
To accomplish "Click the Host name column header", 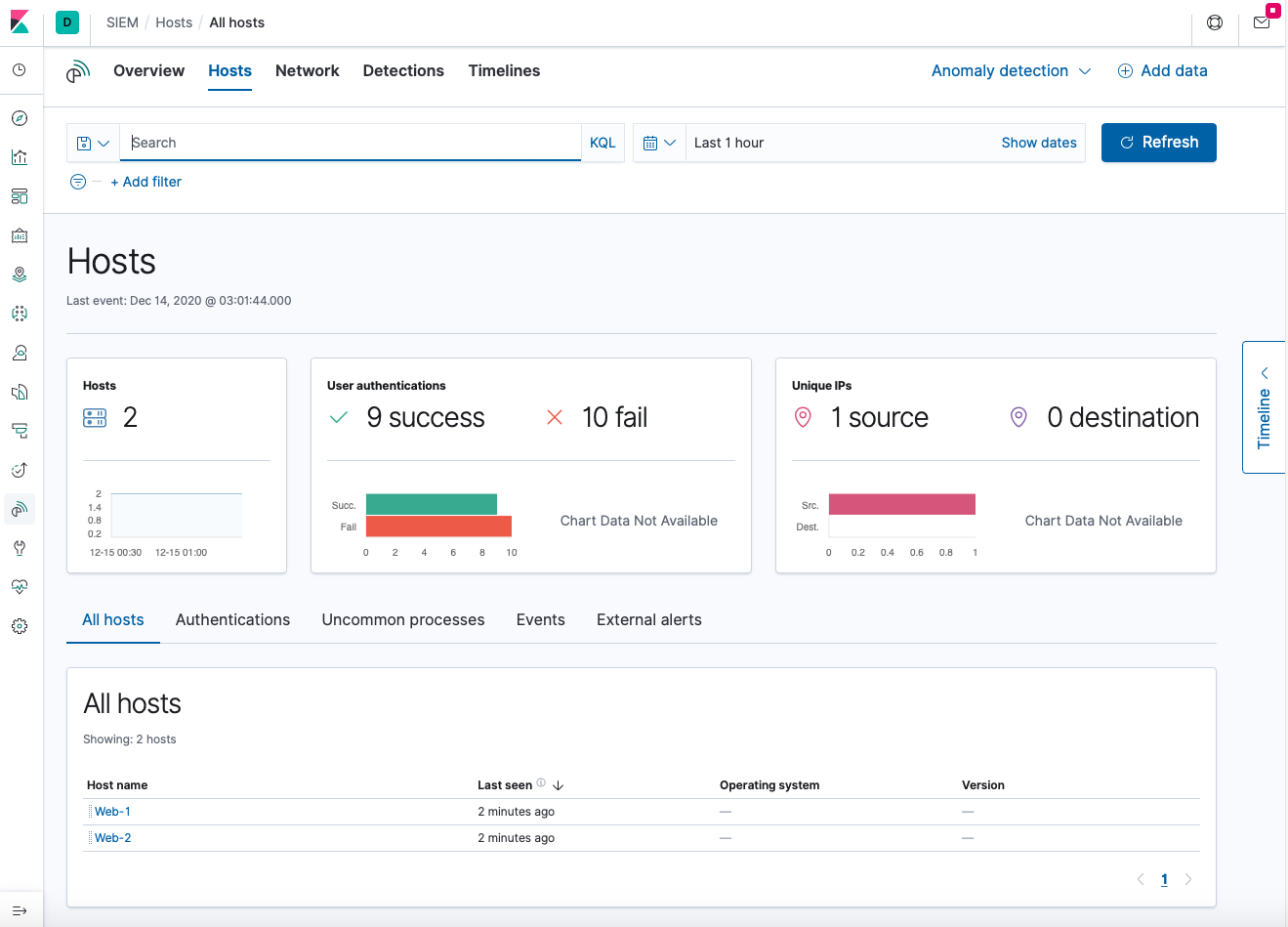I will [117, 785].
